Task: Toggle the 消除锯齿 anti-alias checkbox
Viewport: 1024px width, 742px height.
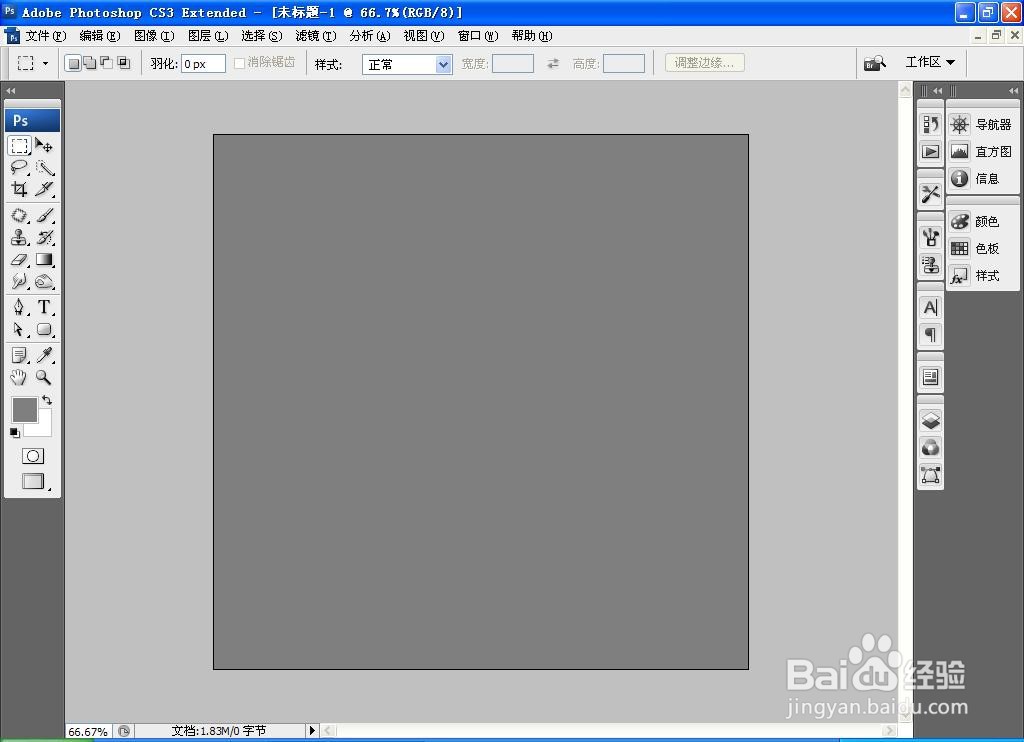Action: coord(239,63)
